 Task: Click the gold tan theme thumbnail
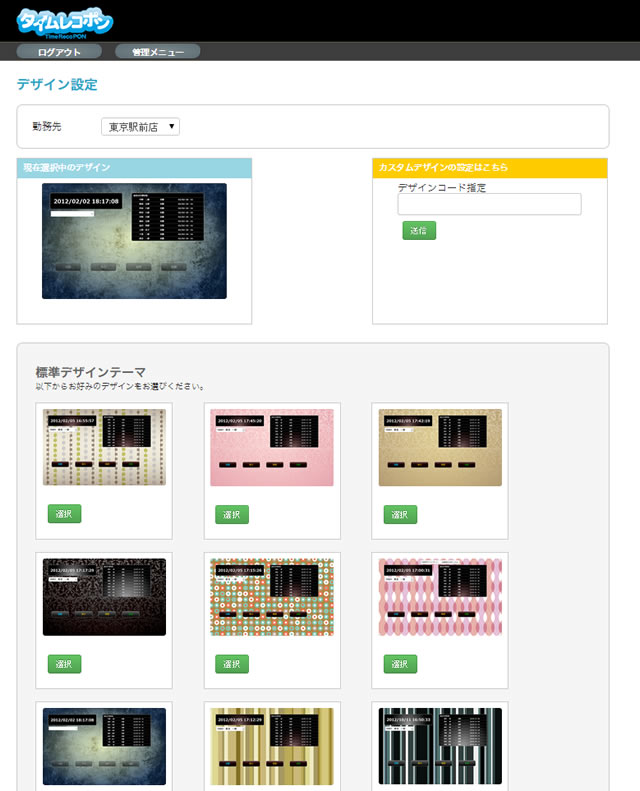click(440, 447)
